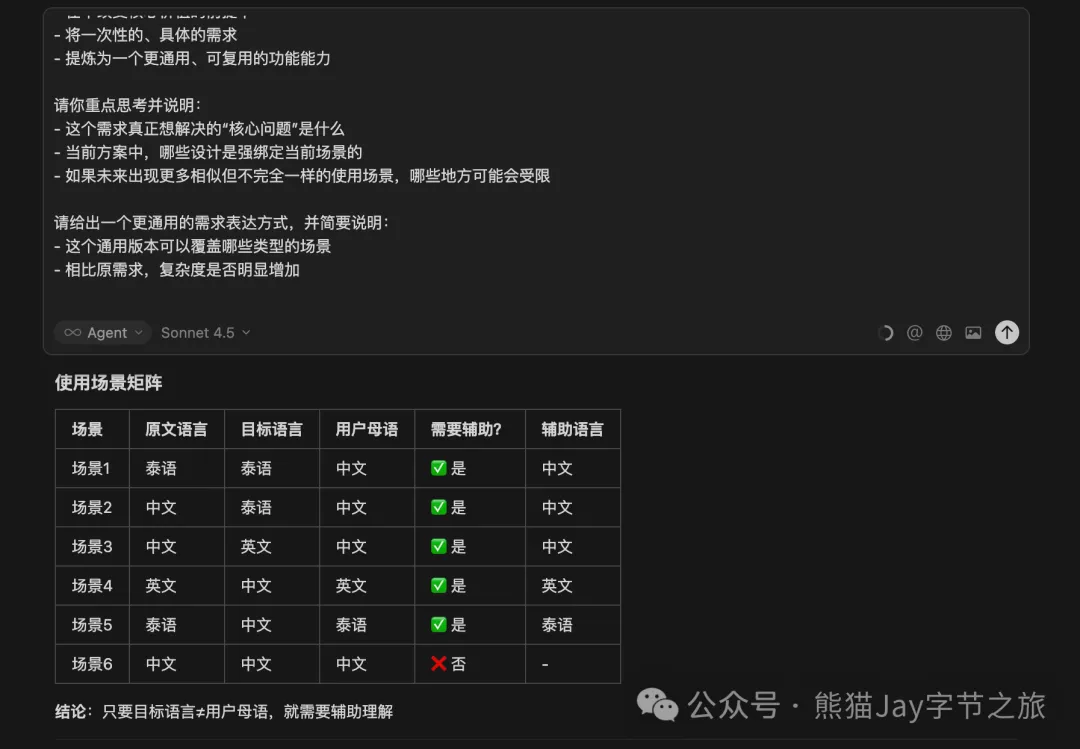Attach a picture using the image icon
Screen dimensions: 1080x749
coord(972,332)
